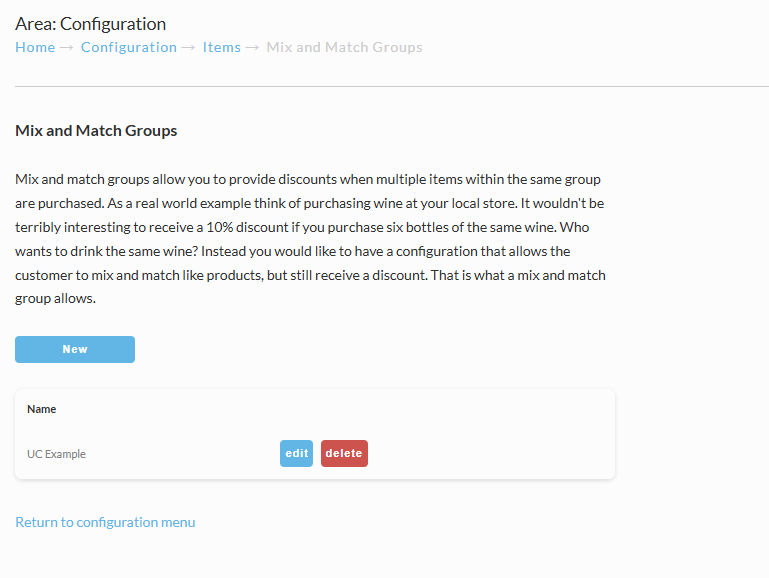Click the Area: Configuration page title
769x578 pixels.
pyautogui.click(x=91, y=24)
